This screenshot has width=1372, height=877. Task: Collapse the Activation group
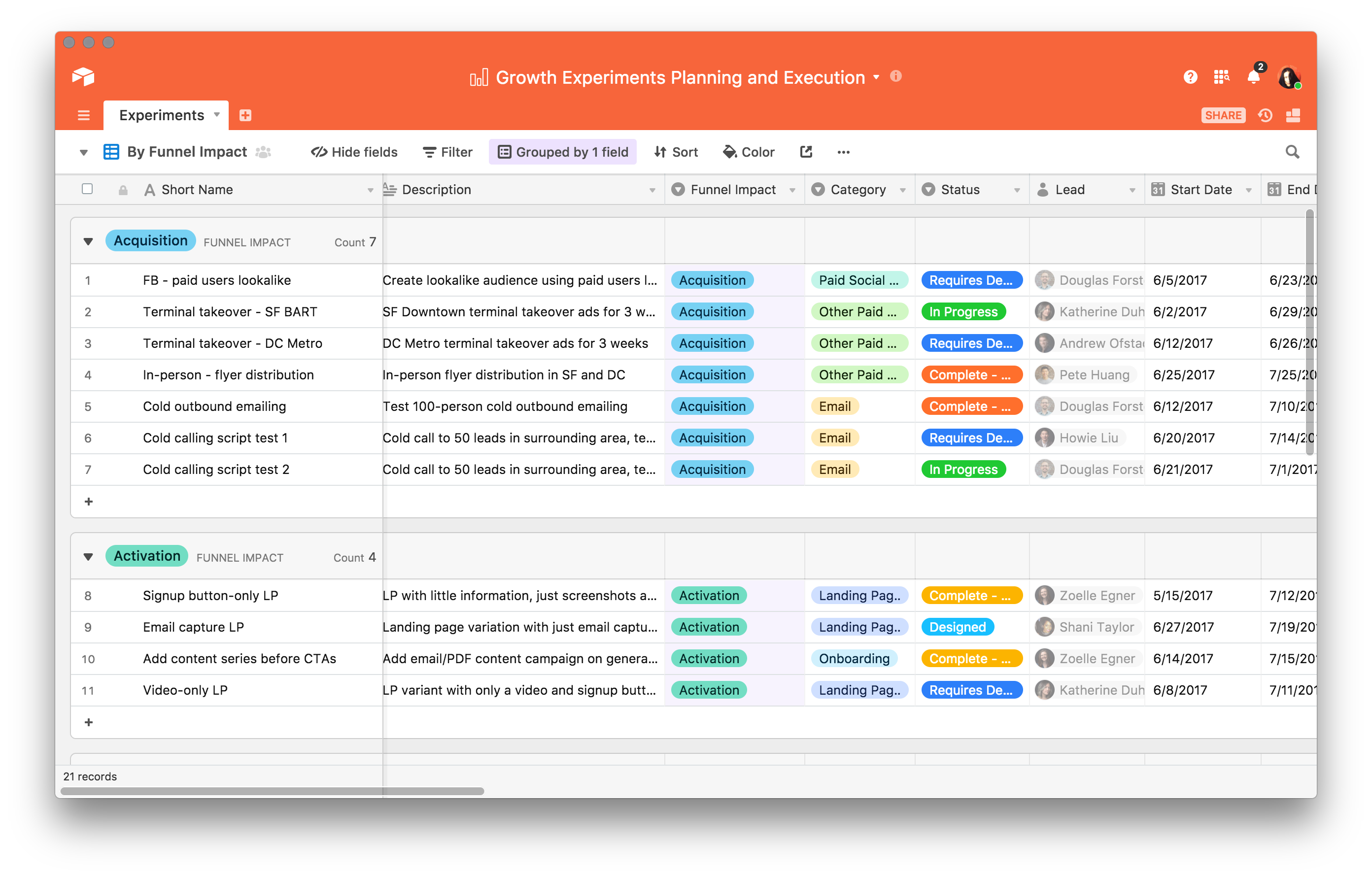tap(88, 557)
